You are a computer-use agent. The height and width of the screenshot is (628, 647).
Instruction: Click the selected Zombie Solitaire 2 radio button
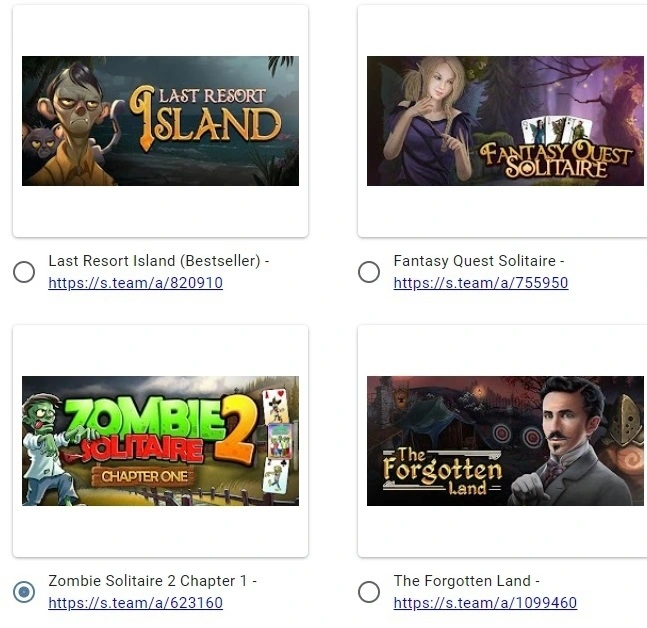24,592
